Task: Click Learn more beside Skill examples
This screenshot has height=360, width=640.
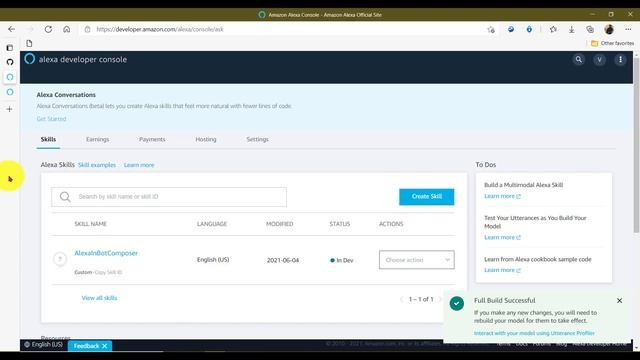Action: pyautogui.click(x=139, y=165)
